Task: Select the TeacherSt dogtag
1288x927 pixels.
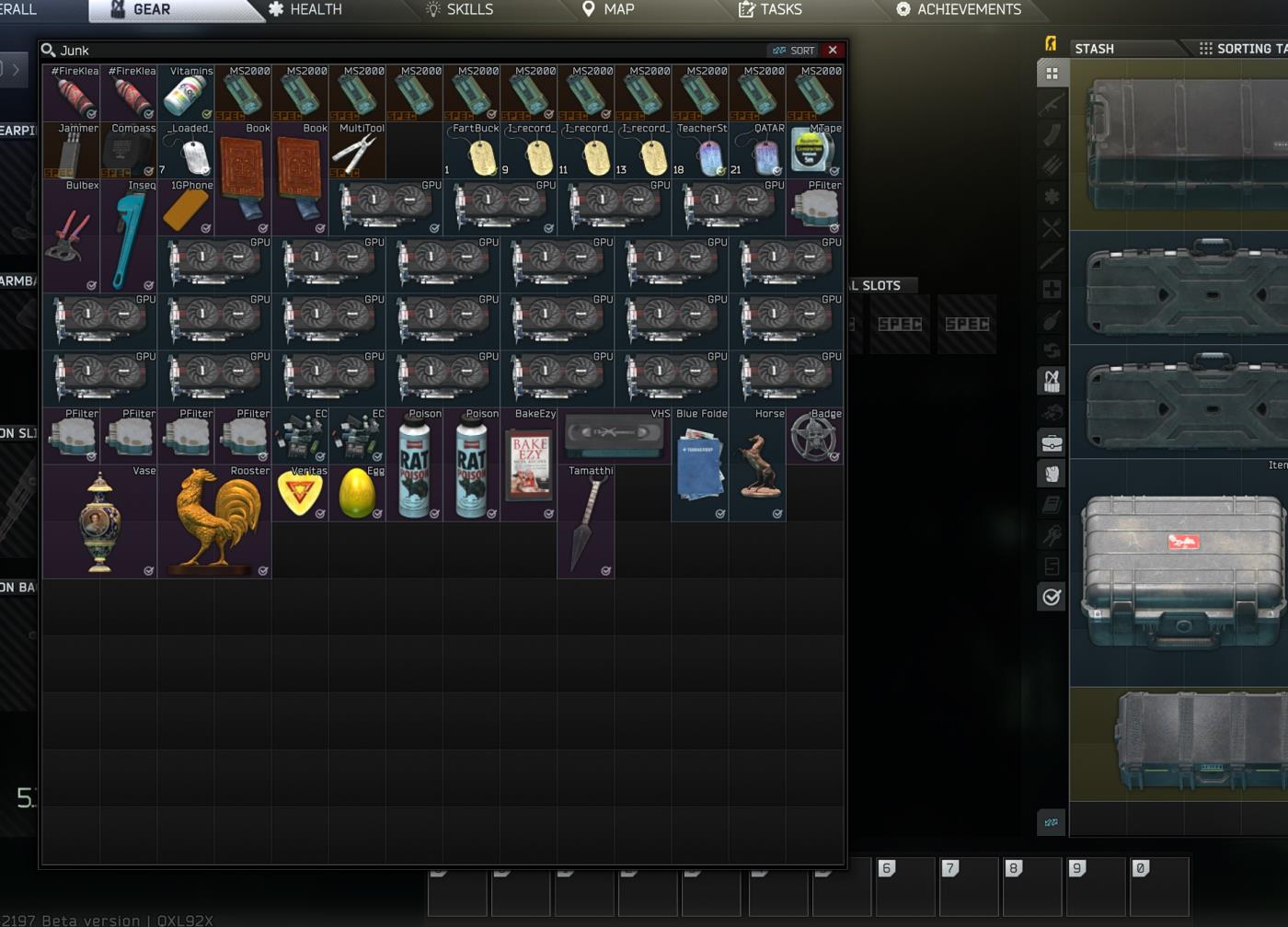Action: click(700, 150)
